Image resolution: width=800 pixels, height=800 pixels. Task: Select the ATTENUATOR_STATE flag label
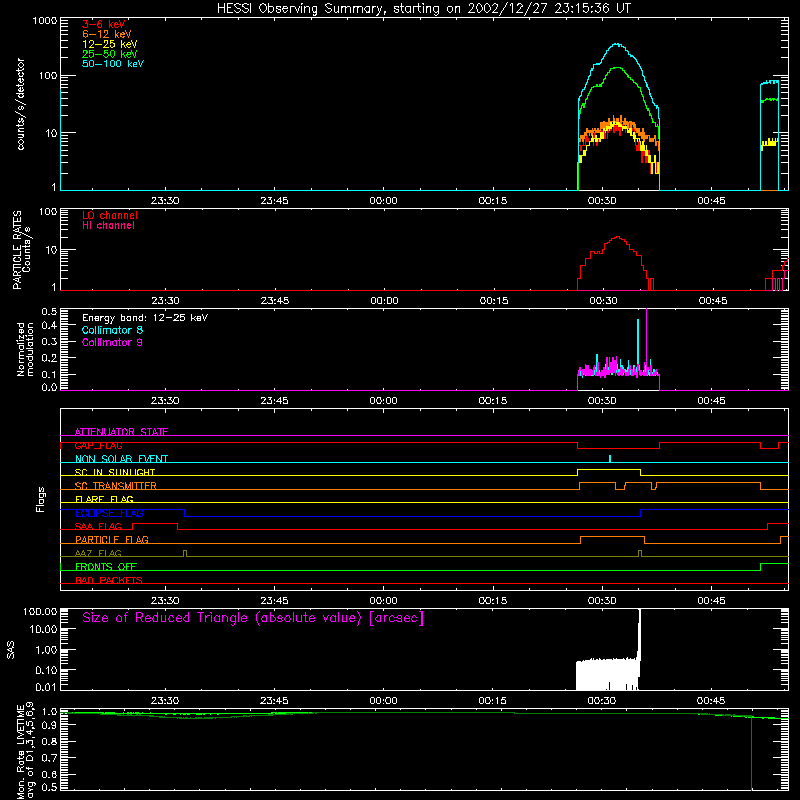coord(121,432)
